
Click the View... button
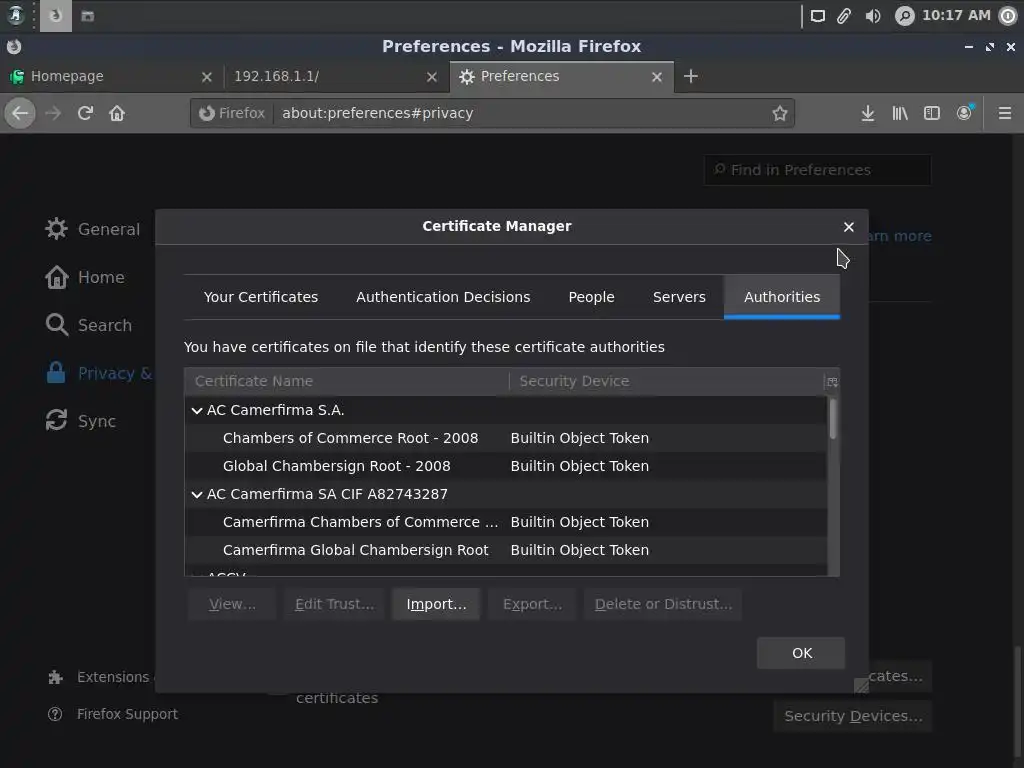[x=232, y=604]
